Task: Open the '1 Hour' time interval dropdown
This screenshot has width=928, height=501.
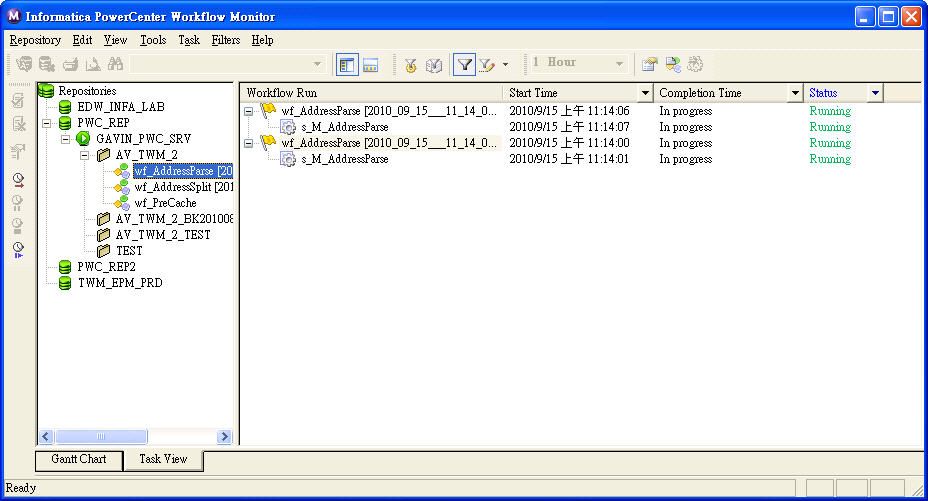Action: [x=619, y=64]
